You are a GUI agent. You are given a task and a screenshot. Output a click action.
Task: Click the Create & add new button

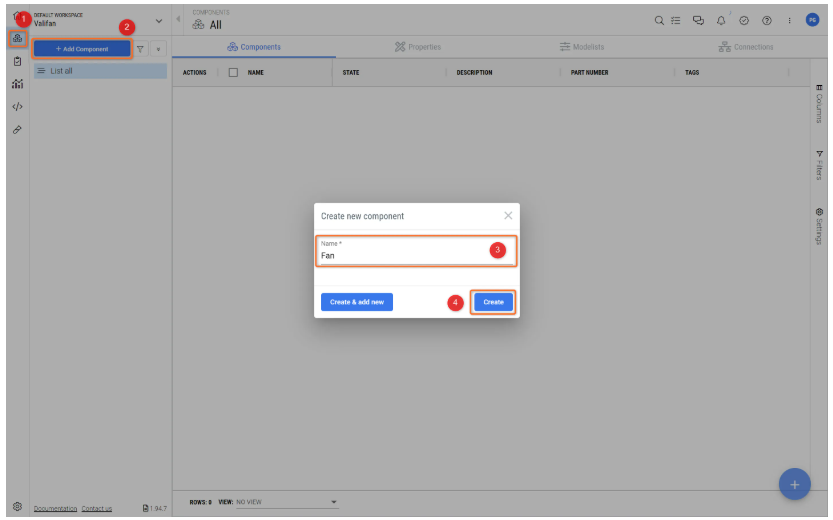[356, 302]
